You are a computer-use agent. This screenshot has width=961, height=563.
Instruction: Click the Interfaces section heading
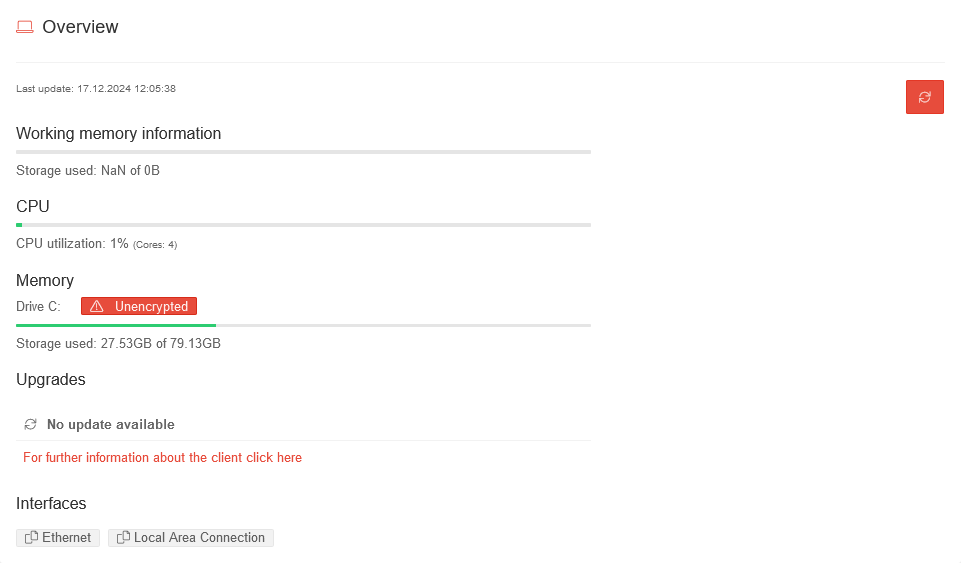[x=51, y=504]
